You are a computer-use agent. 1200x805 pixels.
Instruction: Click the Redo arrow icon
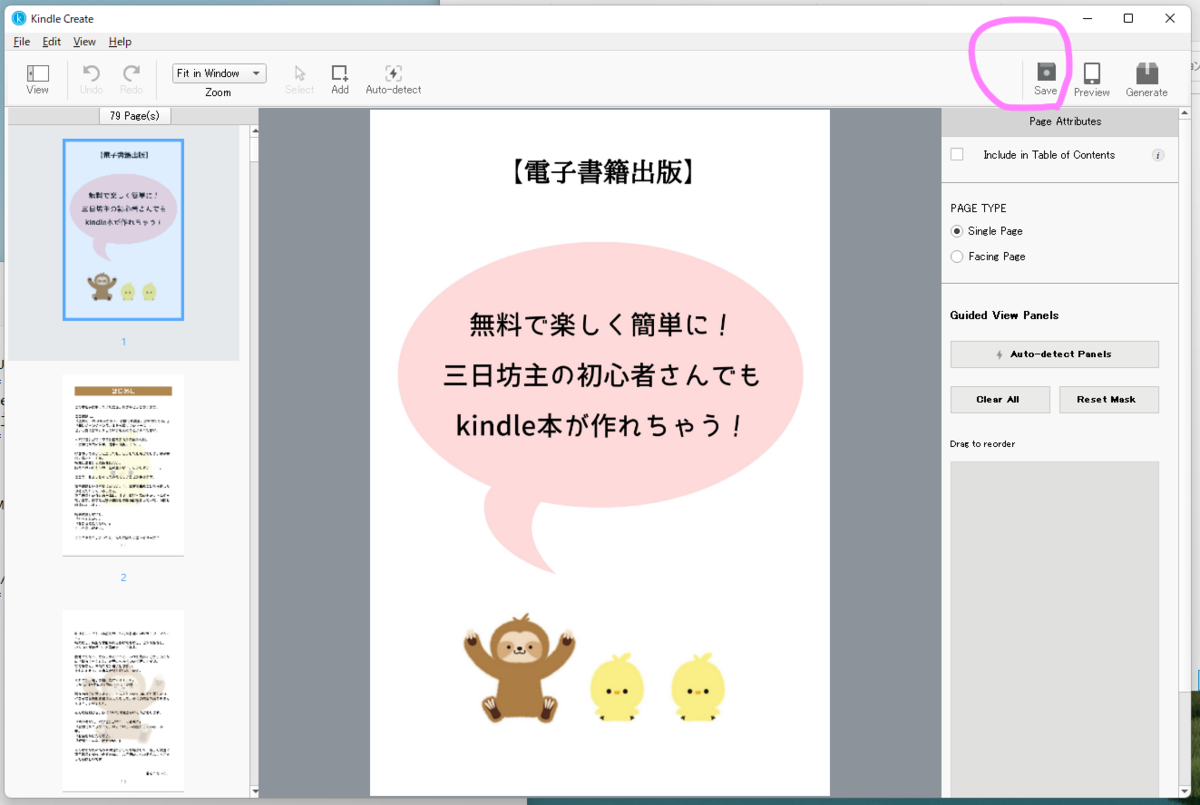(131, 73)
